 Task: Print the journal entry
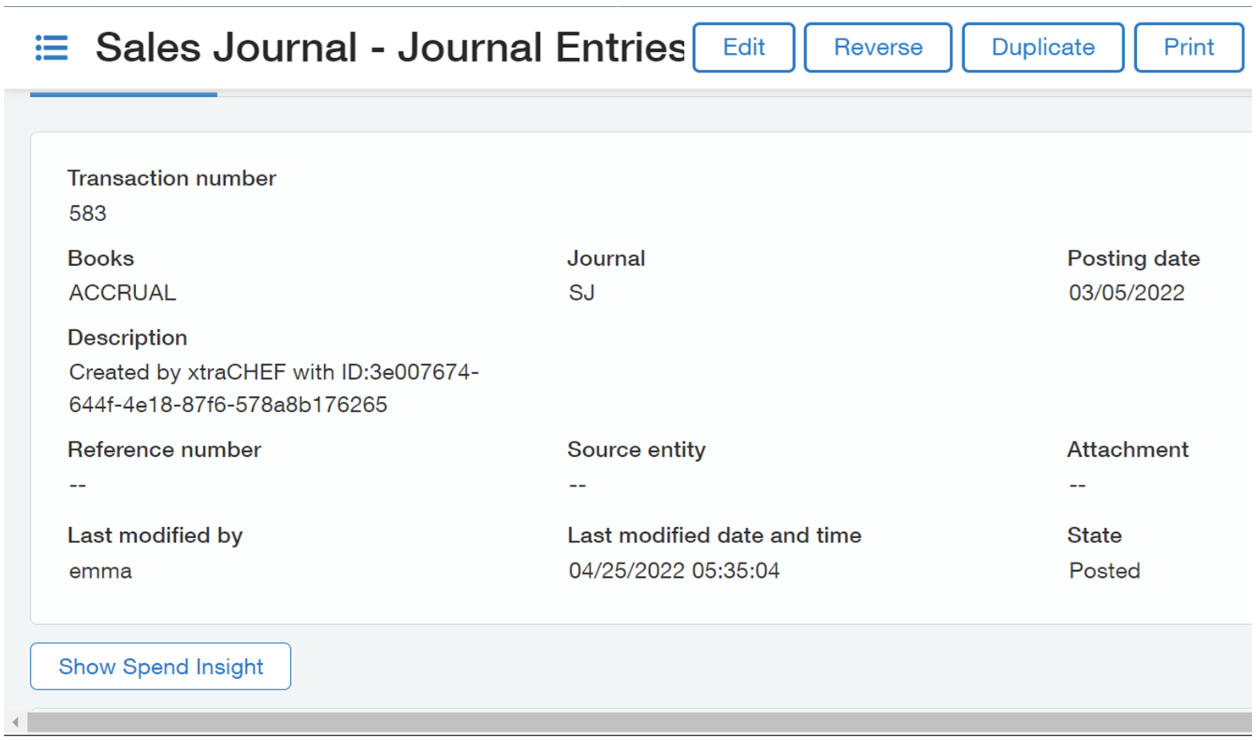point(1188,47)
